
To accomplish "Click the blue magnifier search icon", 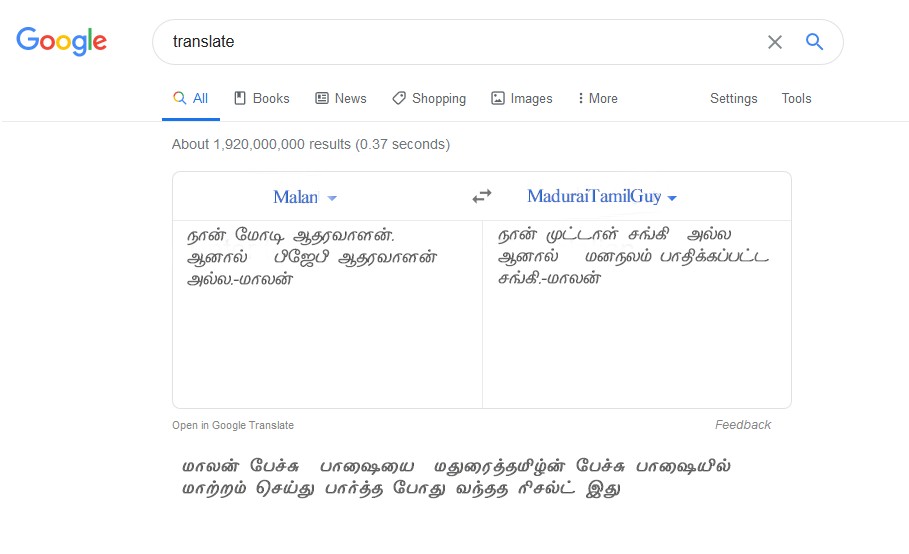I will tap(815, 42).
